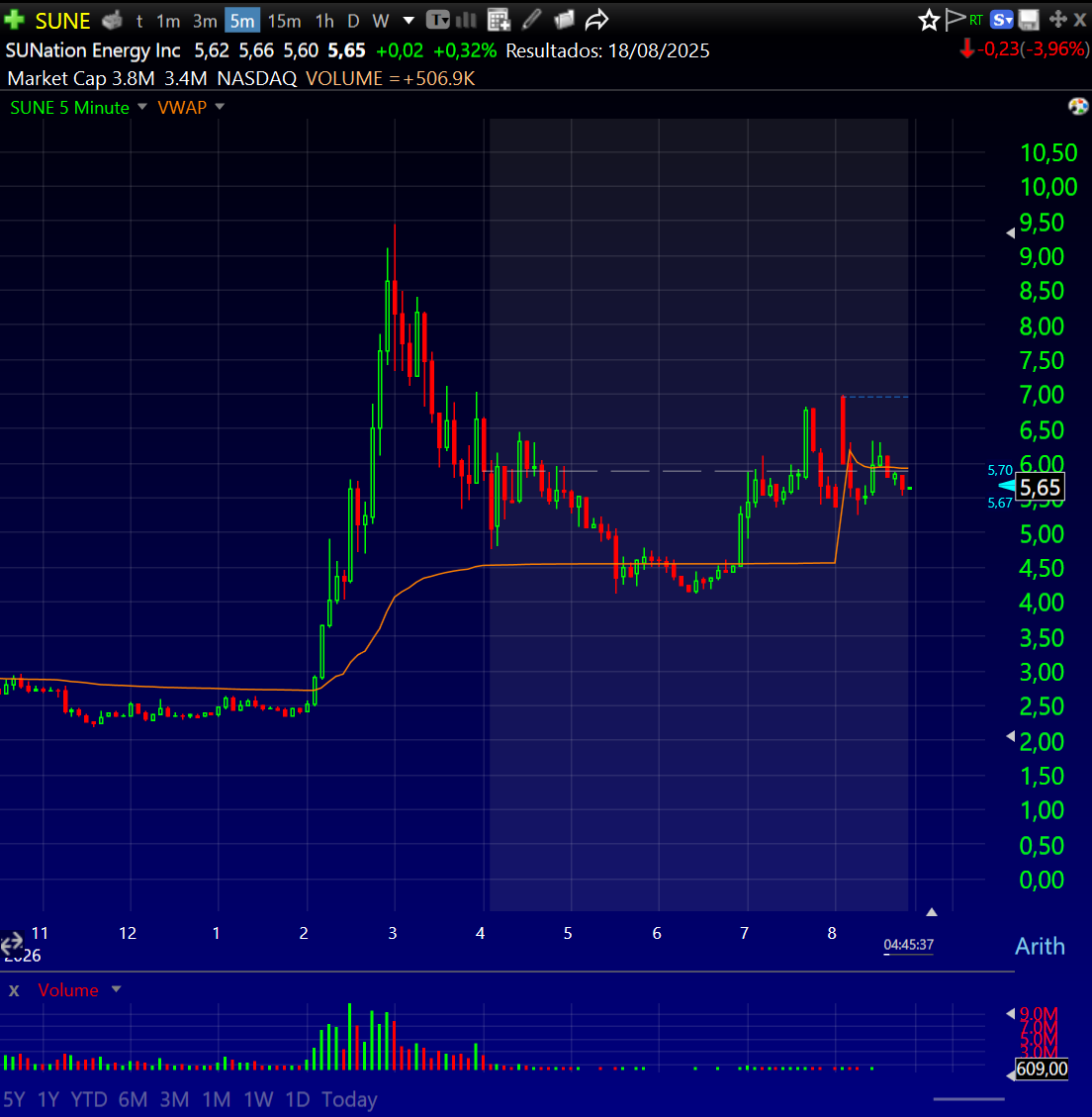1092x1117 pixels.
Task: Click the VOLUME = +506.9K readout
Action: (391, 78)
